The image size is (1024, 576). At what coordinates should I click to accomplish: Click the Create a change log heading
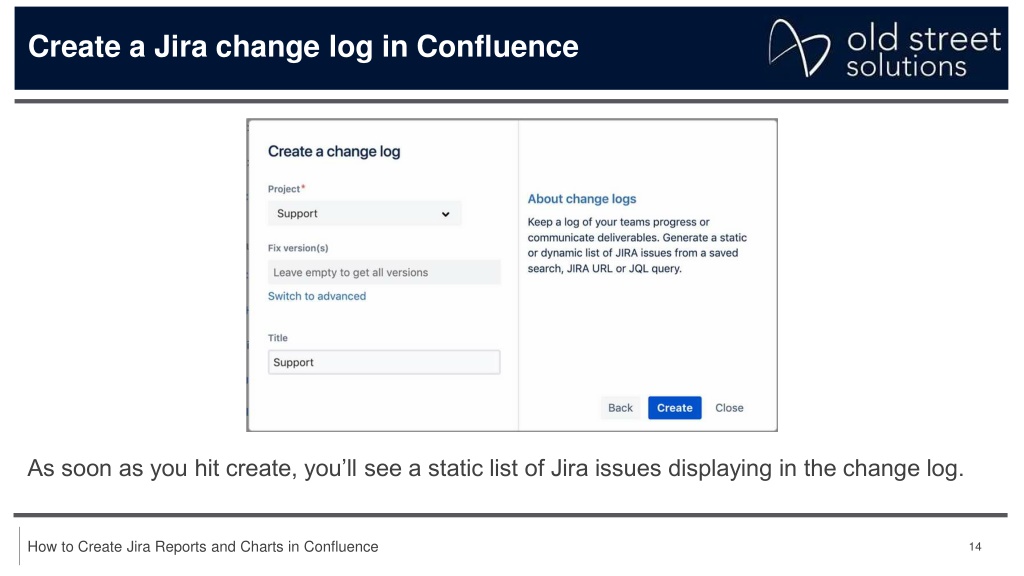(x=334, y=152)
